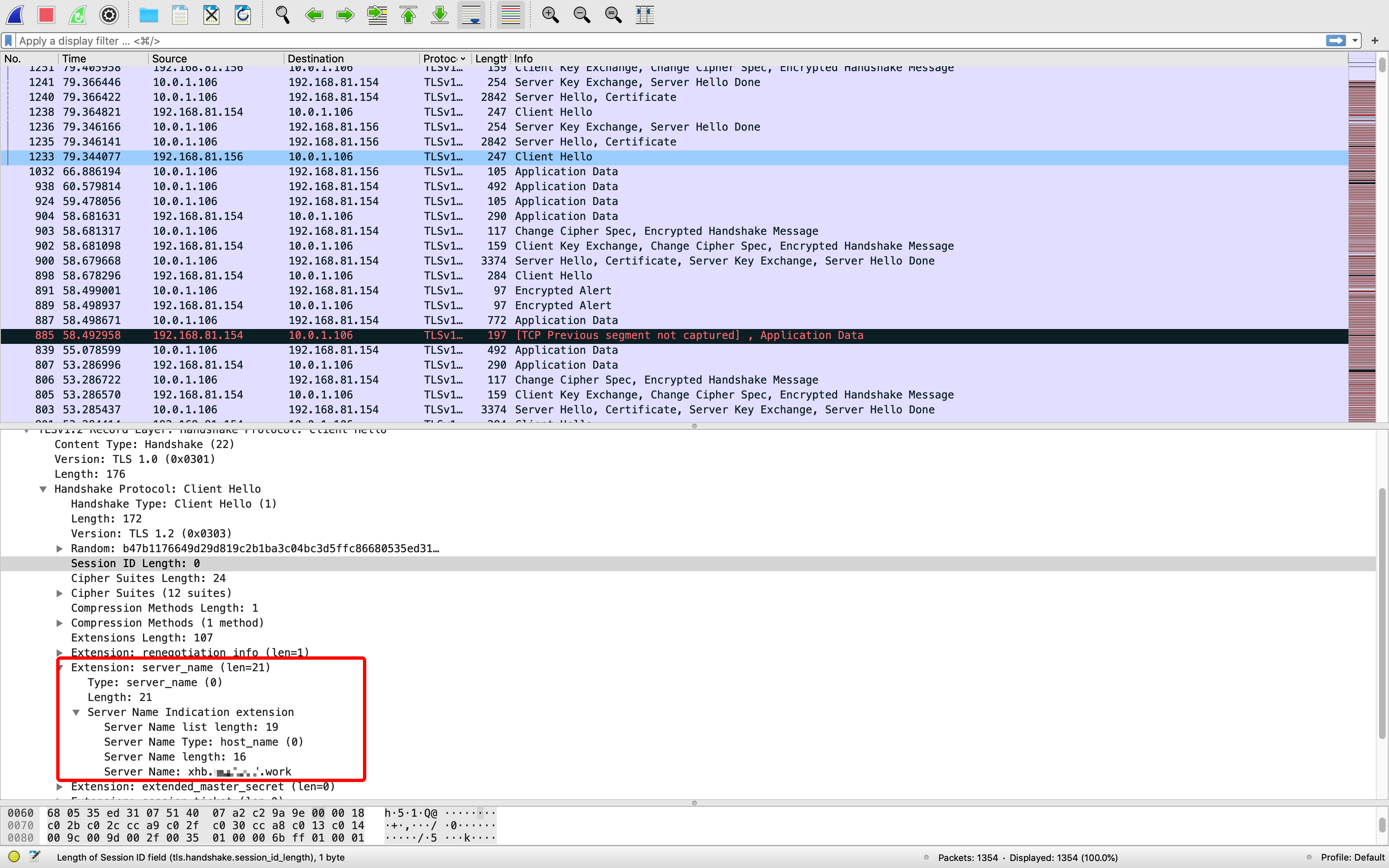Expand the Random field triangle
Screen dimensions: 1389x868
pyautogui.click(x=60, y=549)
